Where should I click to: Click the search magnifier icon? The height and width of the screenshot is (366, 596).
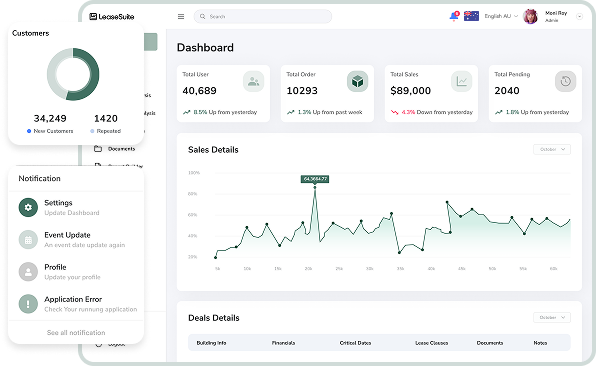coord(203,17)
